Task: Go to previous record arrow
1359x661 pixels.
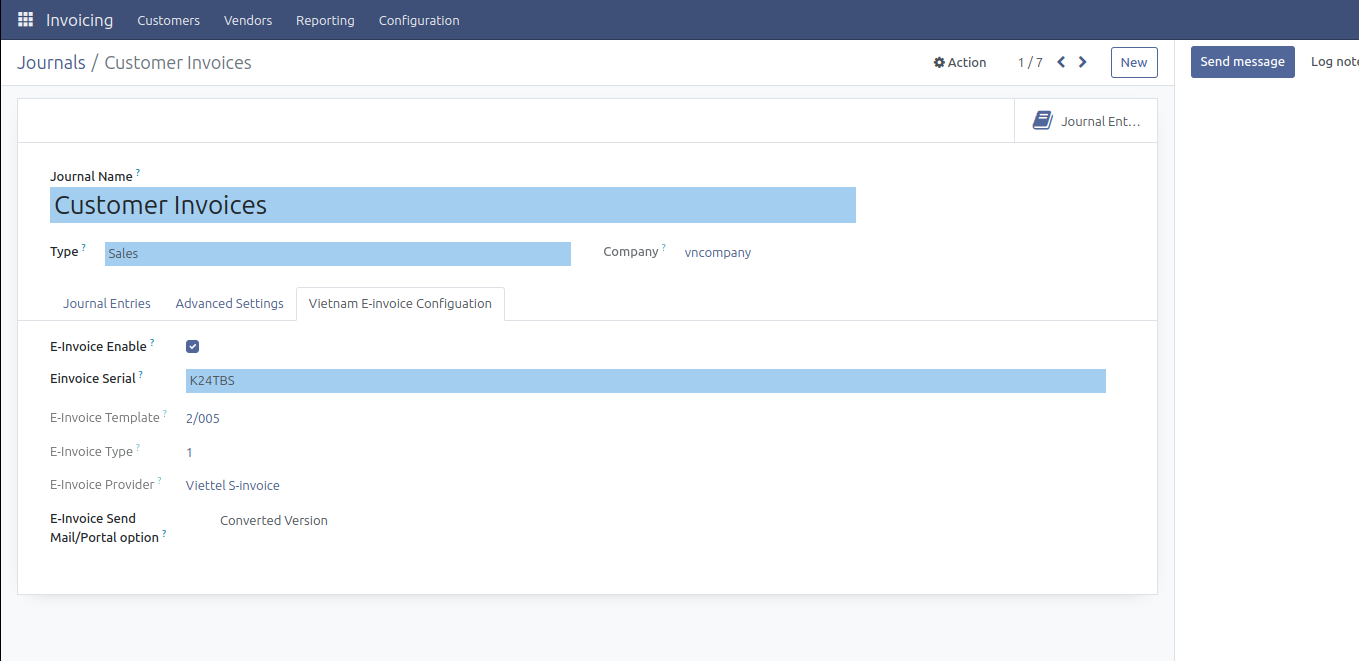Action: 1061,62
